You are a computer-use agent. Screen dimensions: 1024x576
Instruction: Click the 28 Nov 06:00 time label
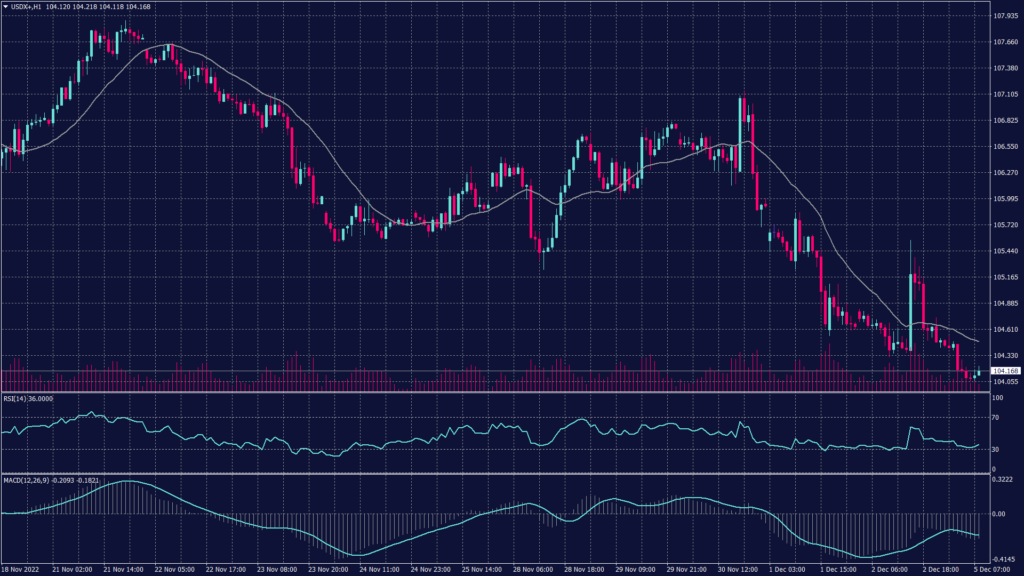click(x=536, y=567)
